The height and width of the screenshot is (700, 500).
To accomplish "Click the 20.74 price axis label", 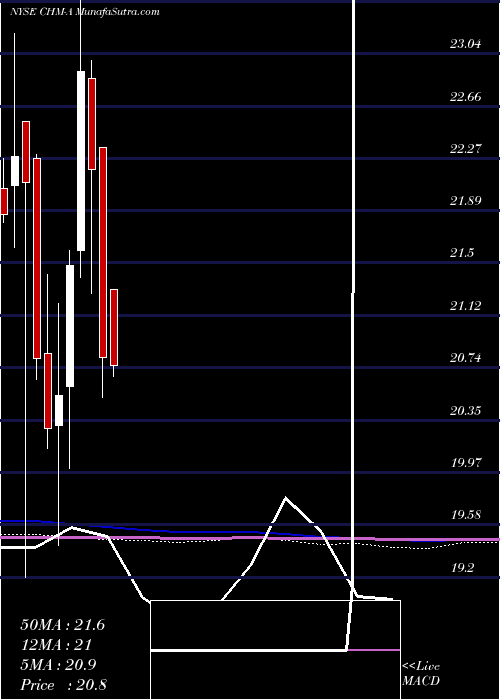I will pyautogui.click(x=466, y=358).
